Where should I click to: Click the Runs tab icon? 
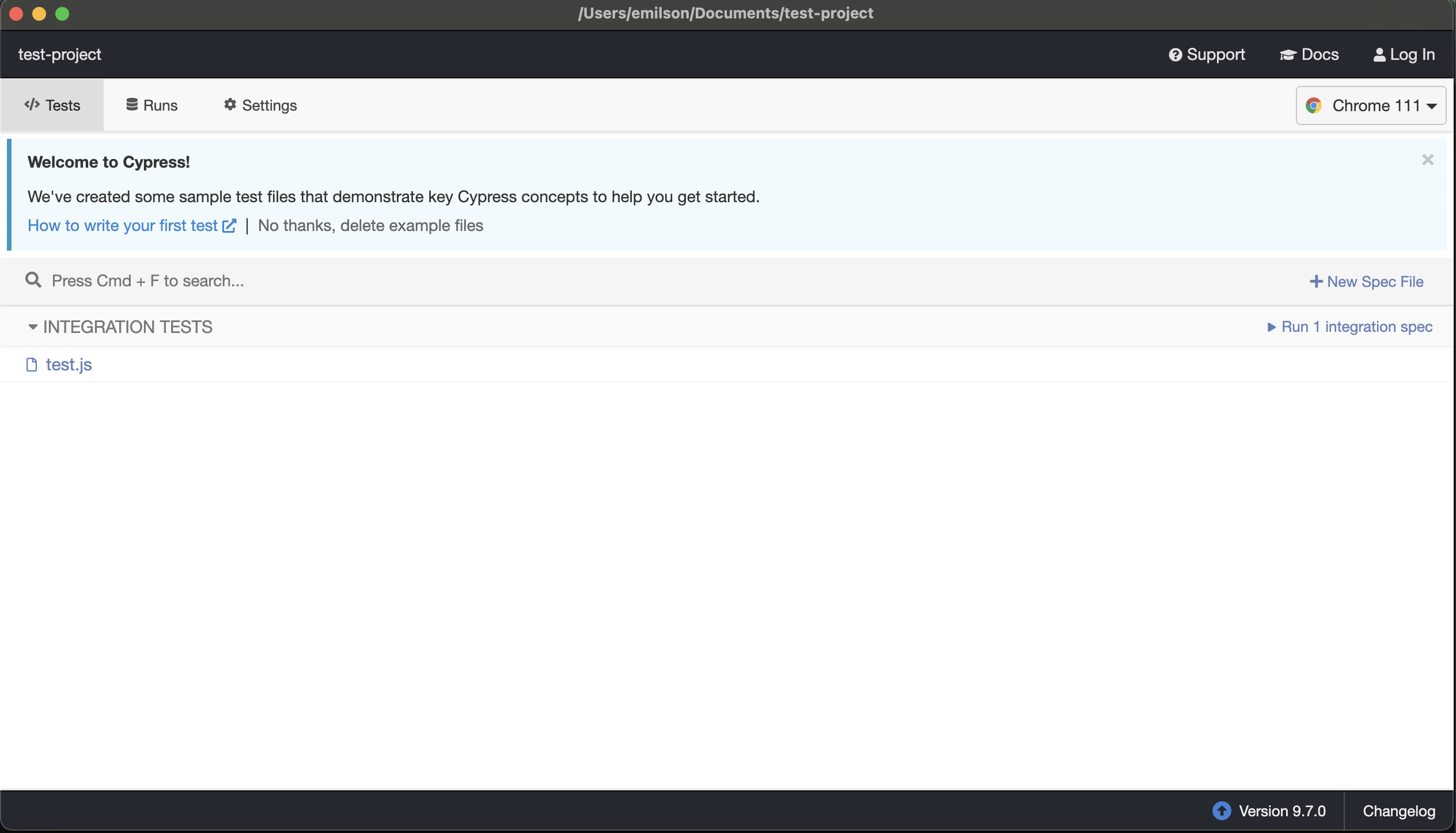(x=131, y=104)
